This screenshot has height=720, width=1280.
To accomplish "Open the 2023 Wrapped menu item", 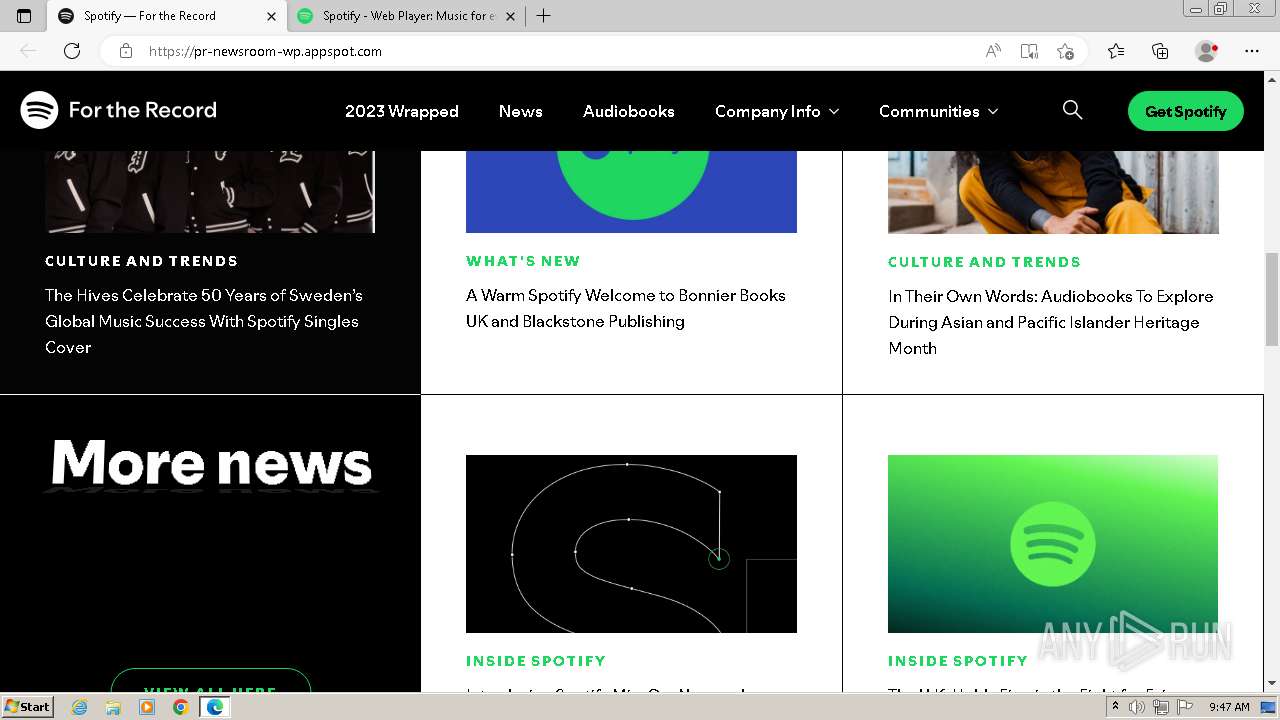I will 402,111.
